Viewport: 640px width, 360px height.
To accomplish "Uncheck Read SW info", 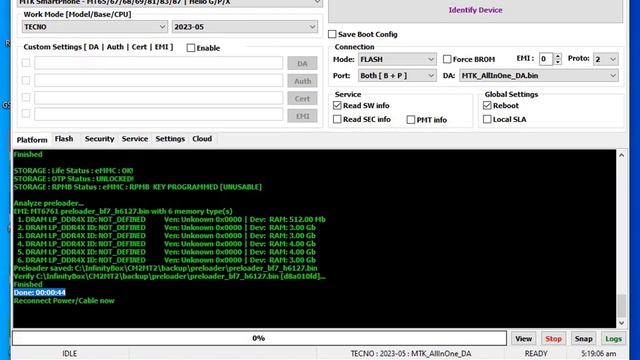I will [x=337, y=106].
